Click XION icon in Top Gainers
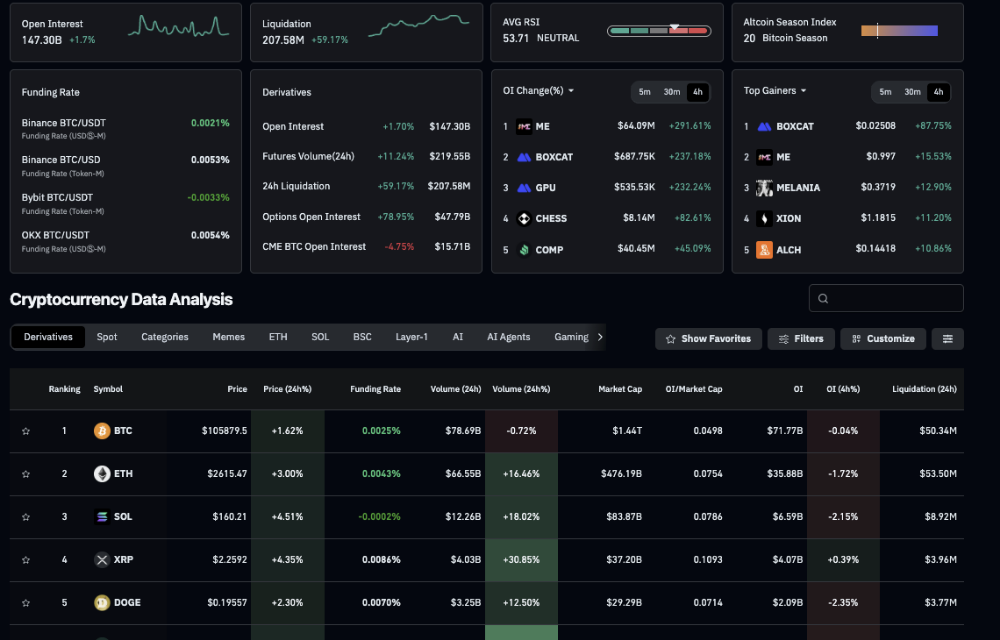The width and height of the screenshot is (1000, 640). click(764, 219)
